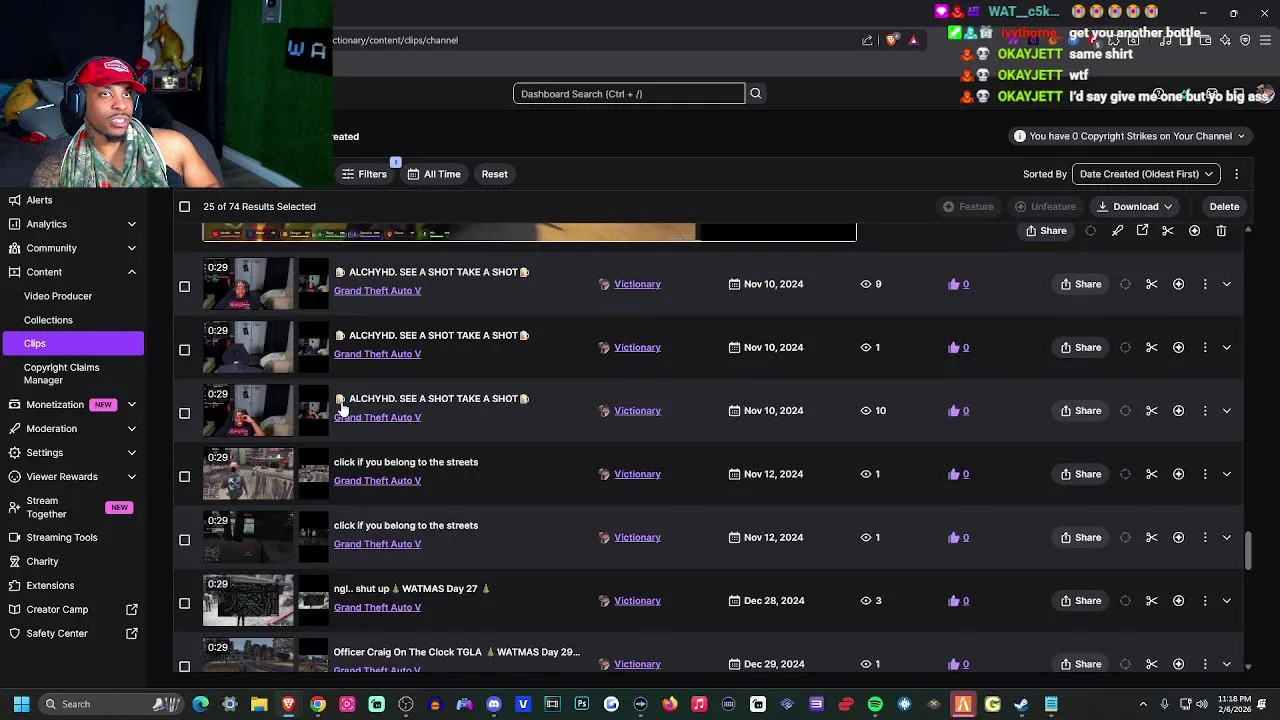Toggle checkbox for the Nov 12 clip with 1 view, upper row
This screenshot has width=1280, height=720.
click(184, 477)
